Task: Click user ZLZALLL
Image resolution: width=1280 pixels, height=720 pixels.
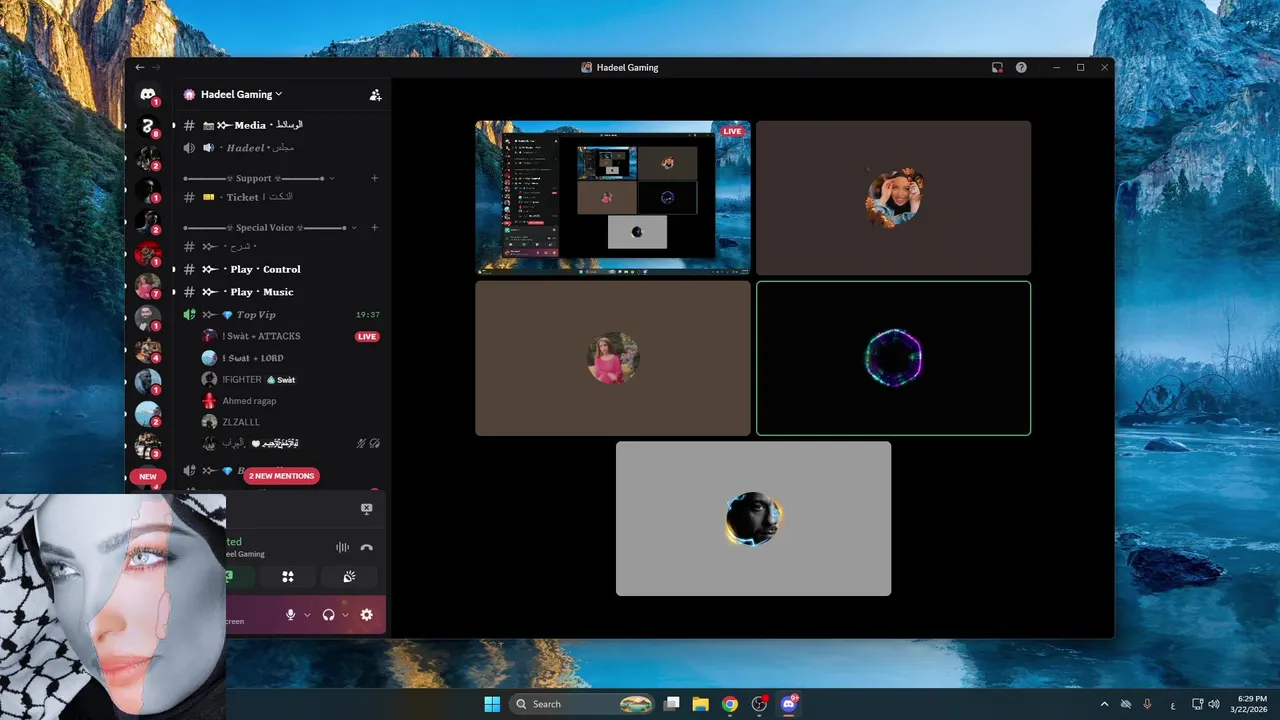Action: [x=240, y=422]
